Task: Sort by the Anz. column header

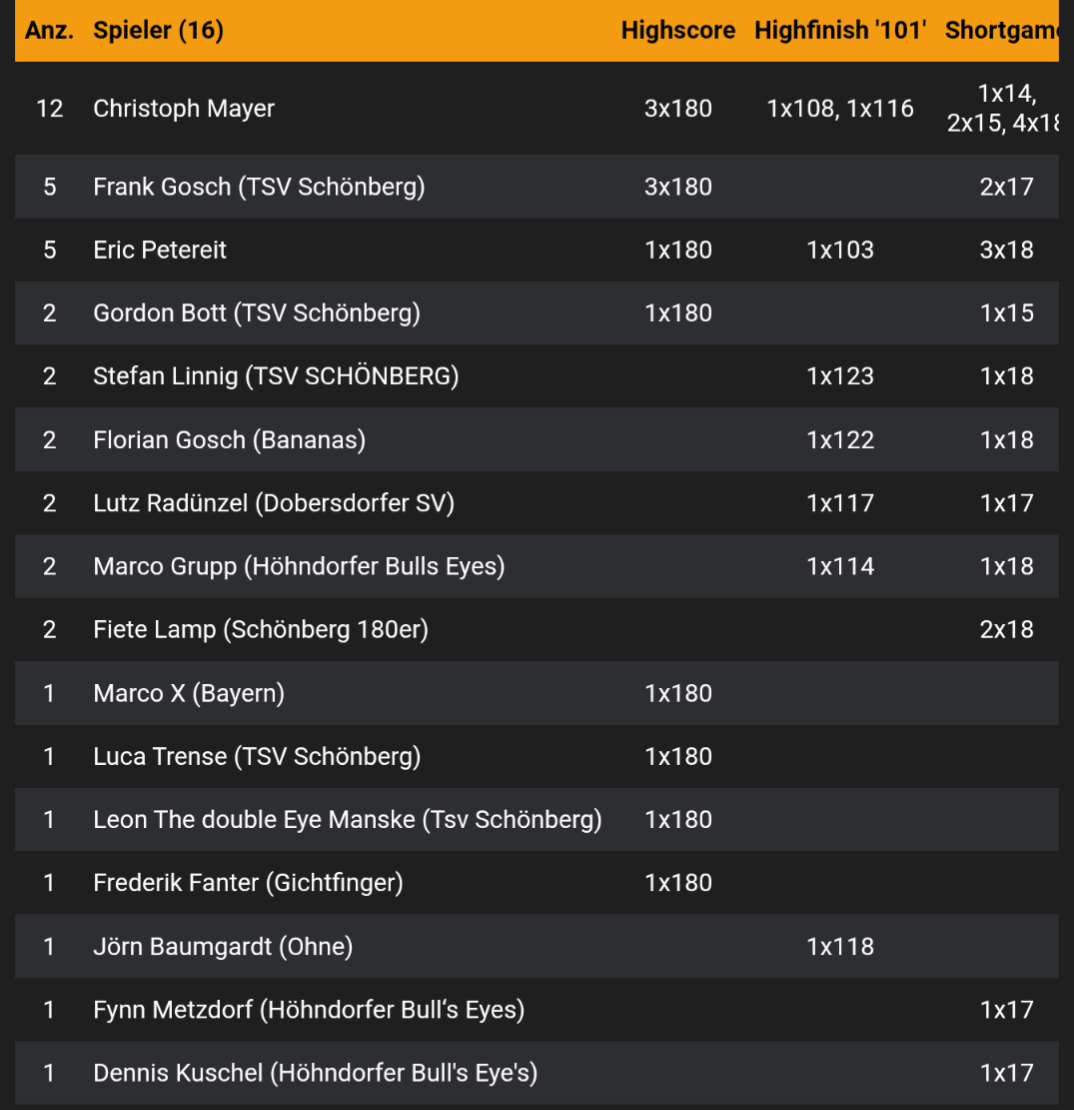Action: tap(49, 30)
